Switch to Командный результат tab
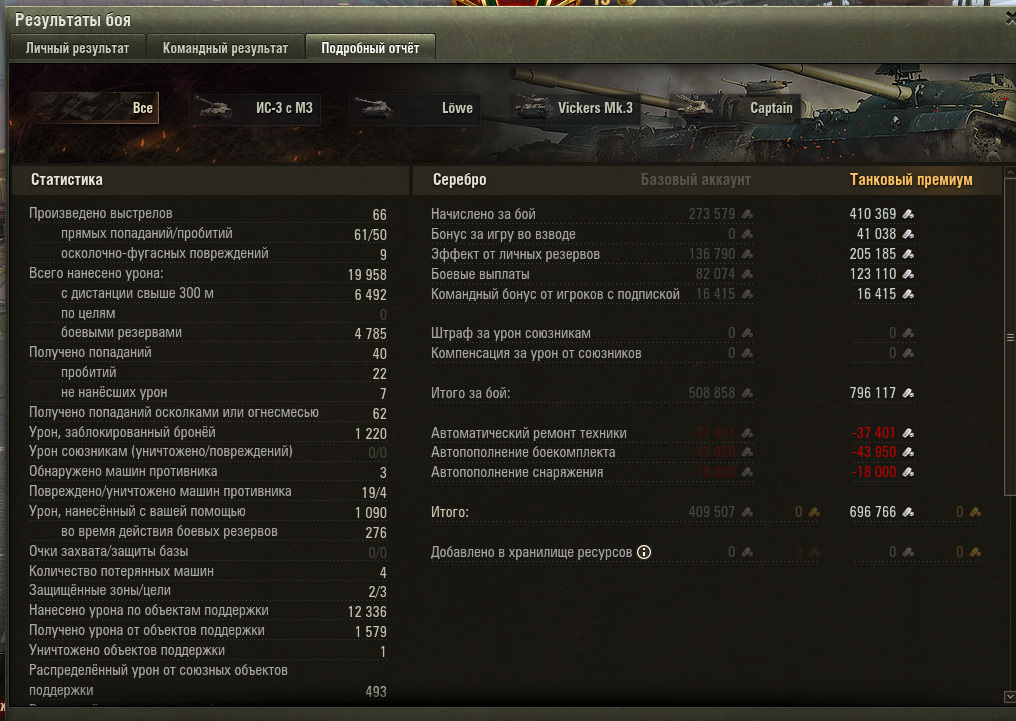 point(225,48)
